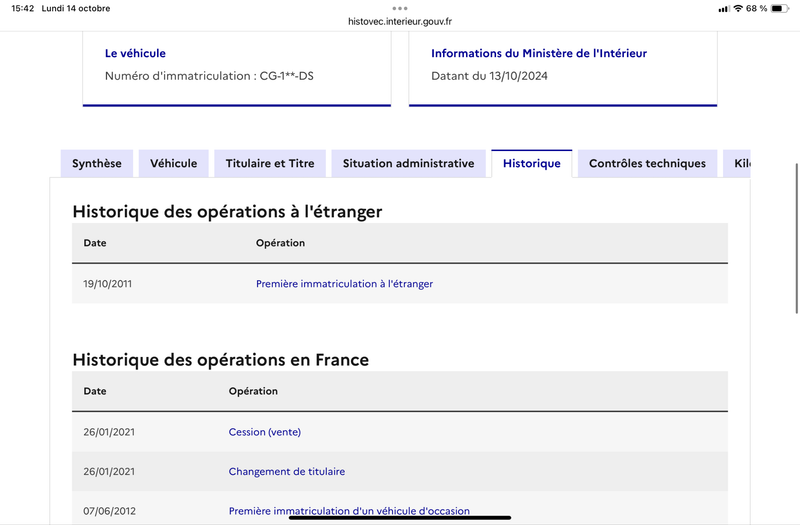Select the Situation administrative tab
Image resolution: width=800 pixels, height=525 pixels.
pyautogui.click(x=409, y=163)
